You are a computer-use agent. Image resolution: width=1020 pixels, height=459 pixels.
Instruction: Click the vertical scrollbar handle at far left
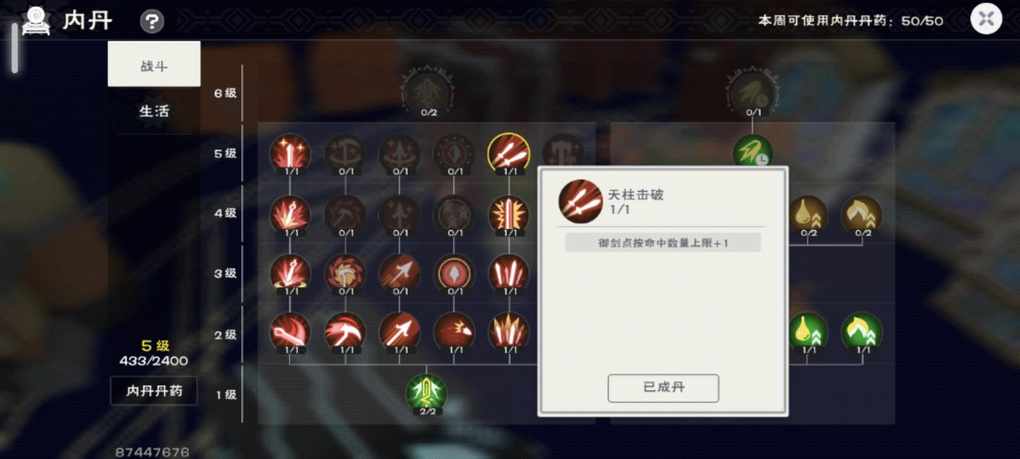[x=14, y=49]
